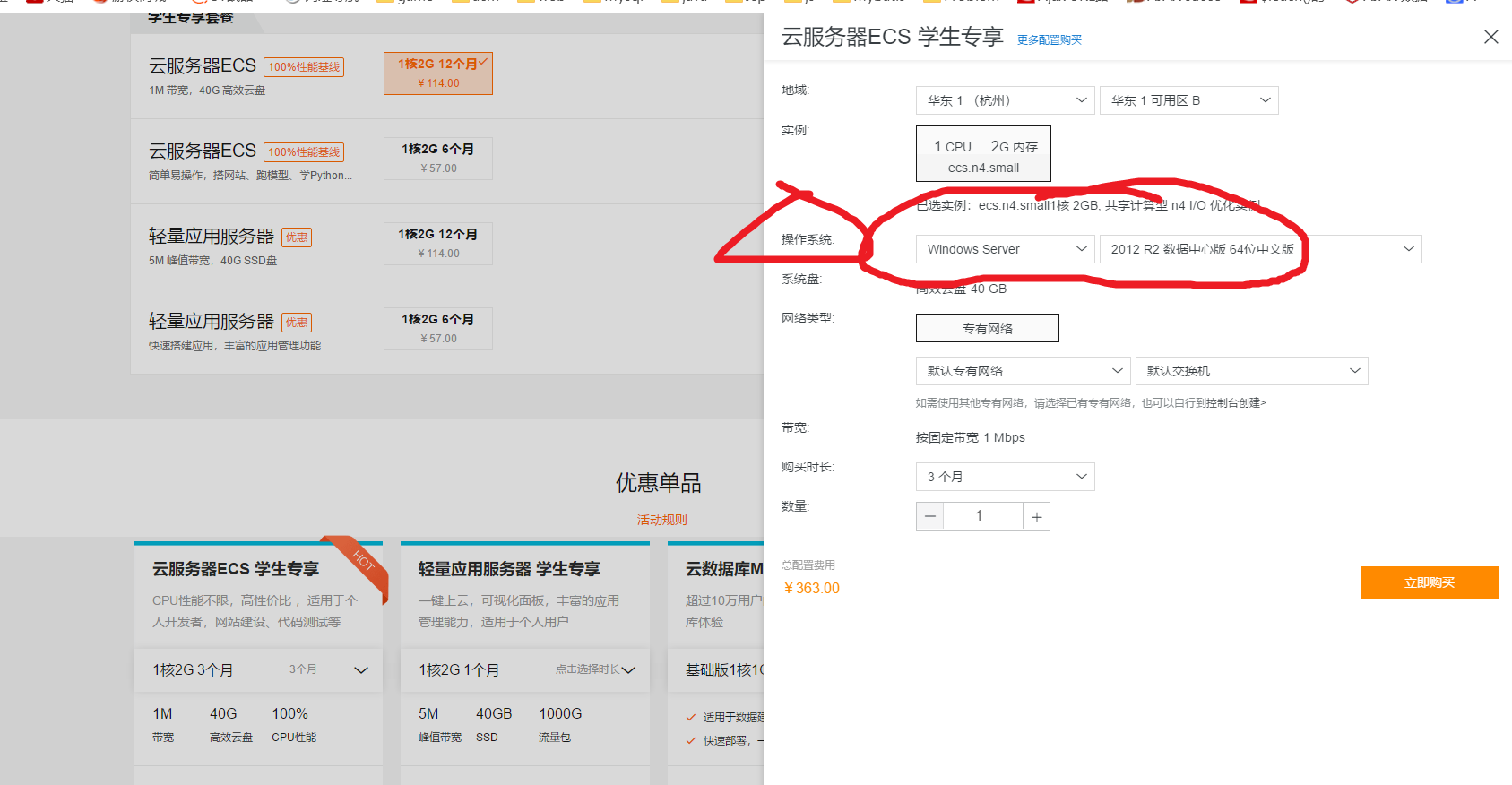Image resolution: width=1512 pixels, height=785 pixels.
Task: Click the ¥363.00 total price
Action: point(811,588)
